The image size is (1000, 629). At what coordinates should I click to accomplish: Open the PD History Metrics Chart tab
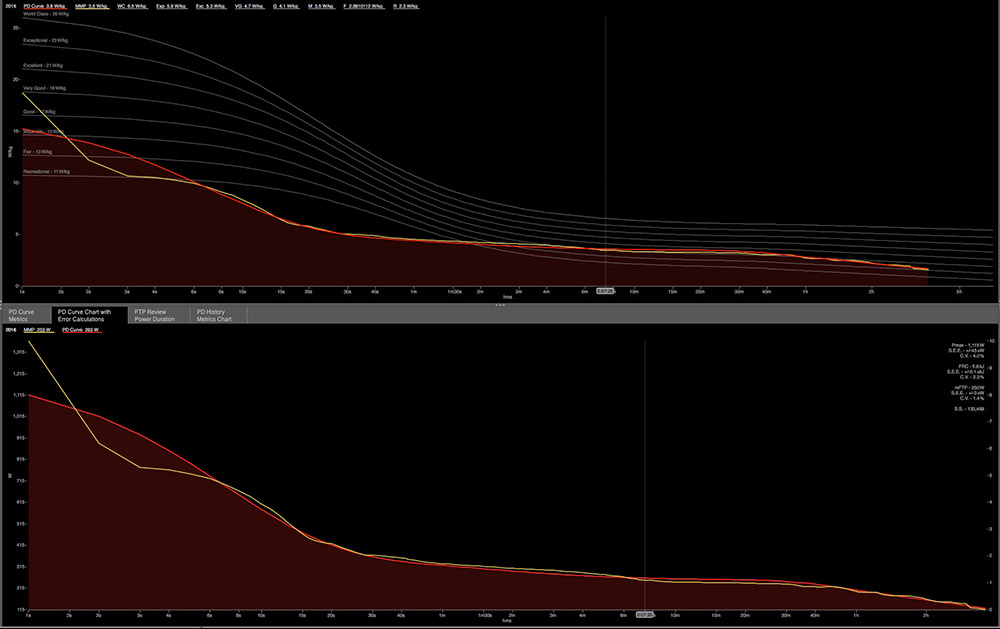217,315
